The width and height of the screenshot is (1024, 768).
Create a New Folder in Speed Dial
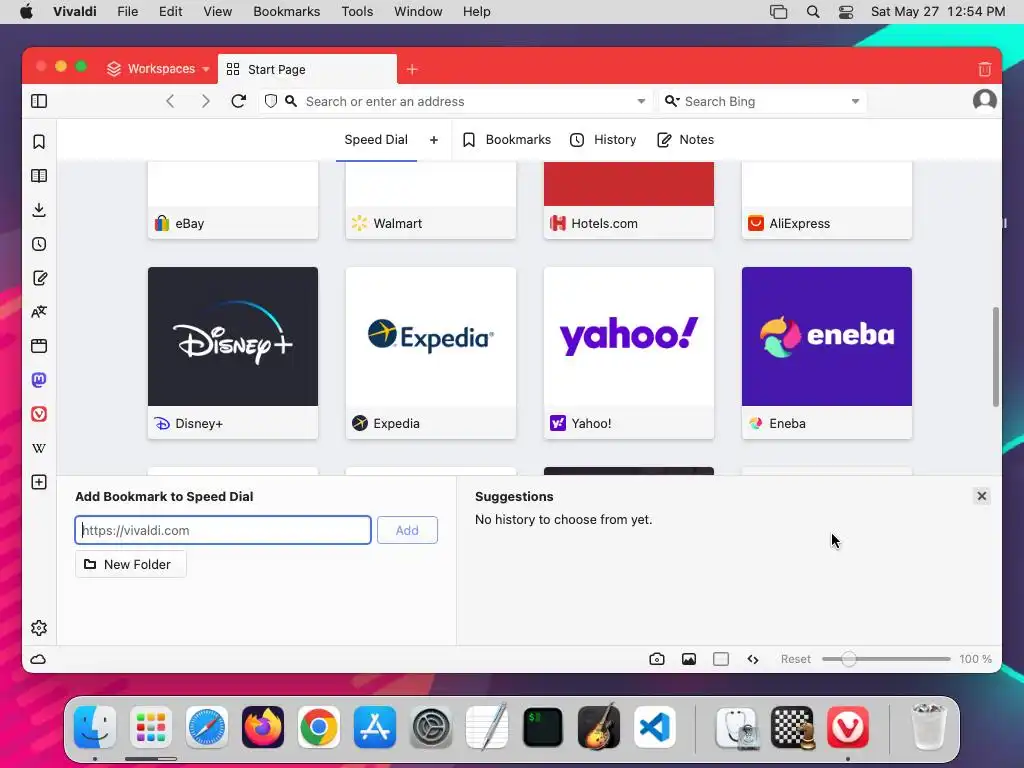pyautogui.click(x=131, y=564)
